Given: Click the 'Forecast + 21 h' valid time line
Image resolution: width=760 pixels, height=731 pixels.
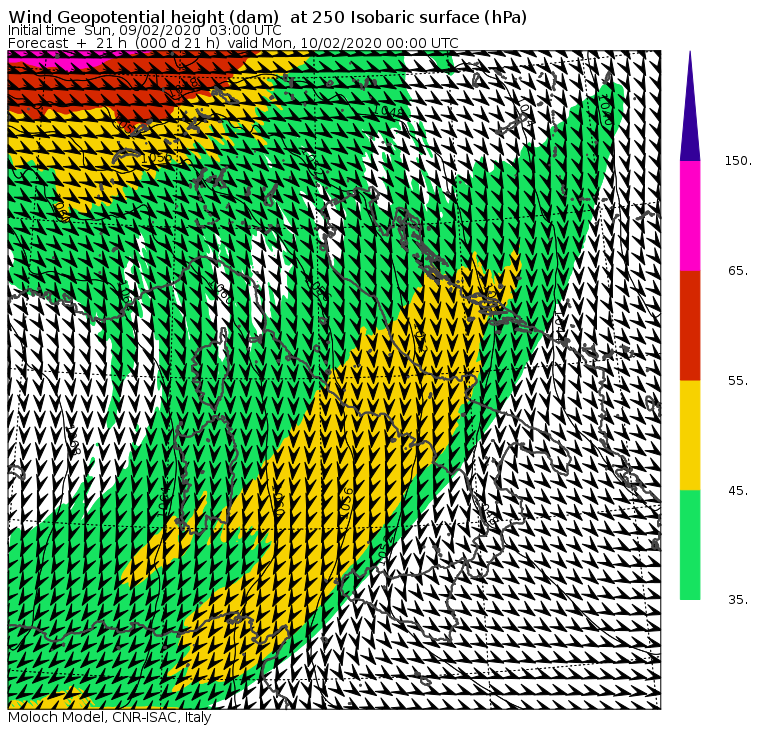Looking at the screenshot, I should tap(233, 43).
